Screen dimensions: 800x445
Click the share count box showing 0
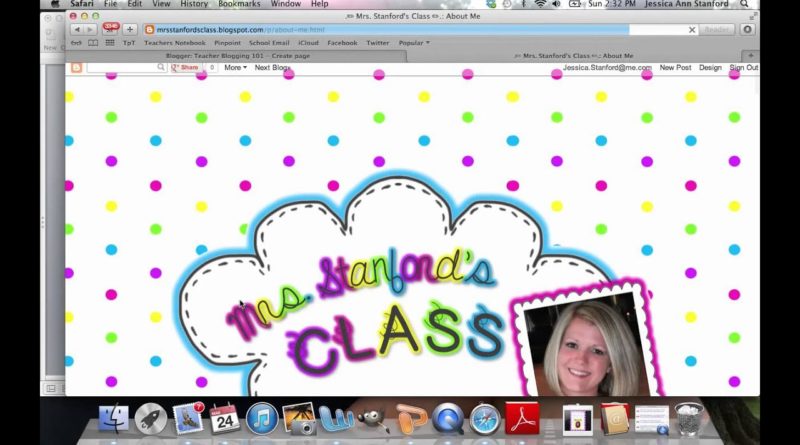point(211,67)
